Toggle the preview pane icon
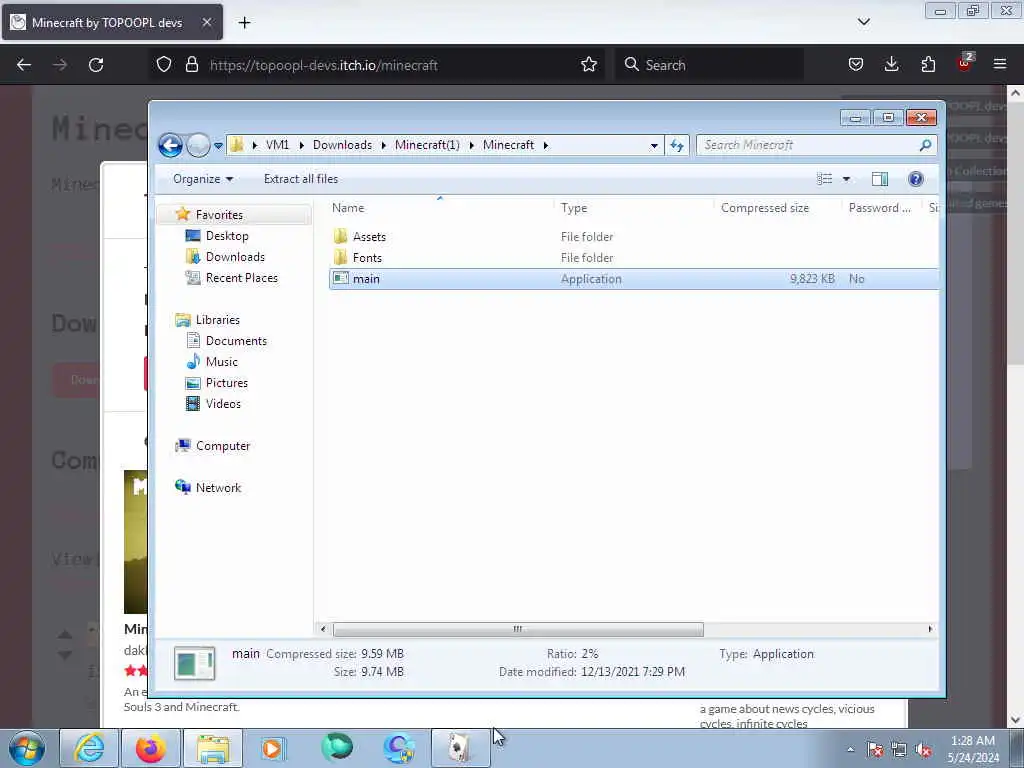This screenshot has height=768, width=1024. [x=880, y=179]
